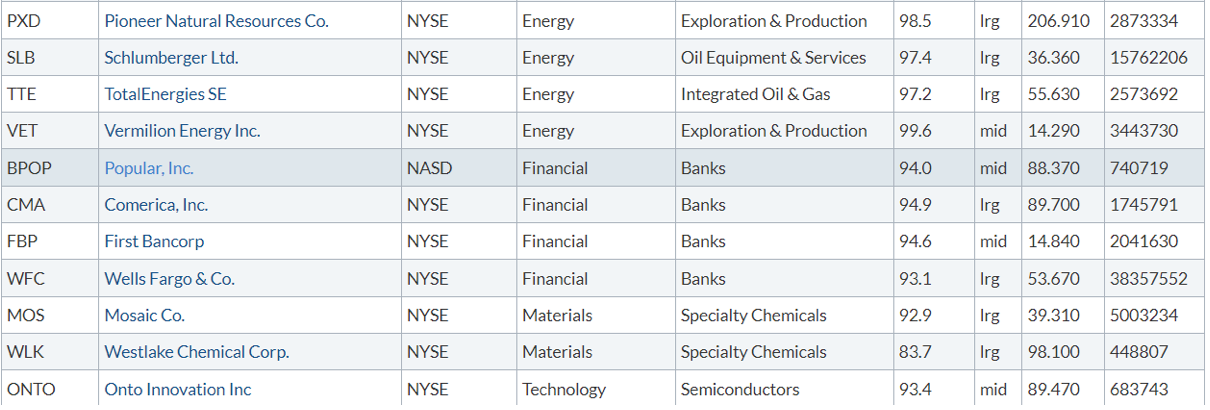Viewport: 1210px width, 410px height.
Task: Click TotalEnergies SE company link
Action: (x=165, y=95)
